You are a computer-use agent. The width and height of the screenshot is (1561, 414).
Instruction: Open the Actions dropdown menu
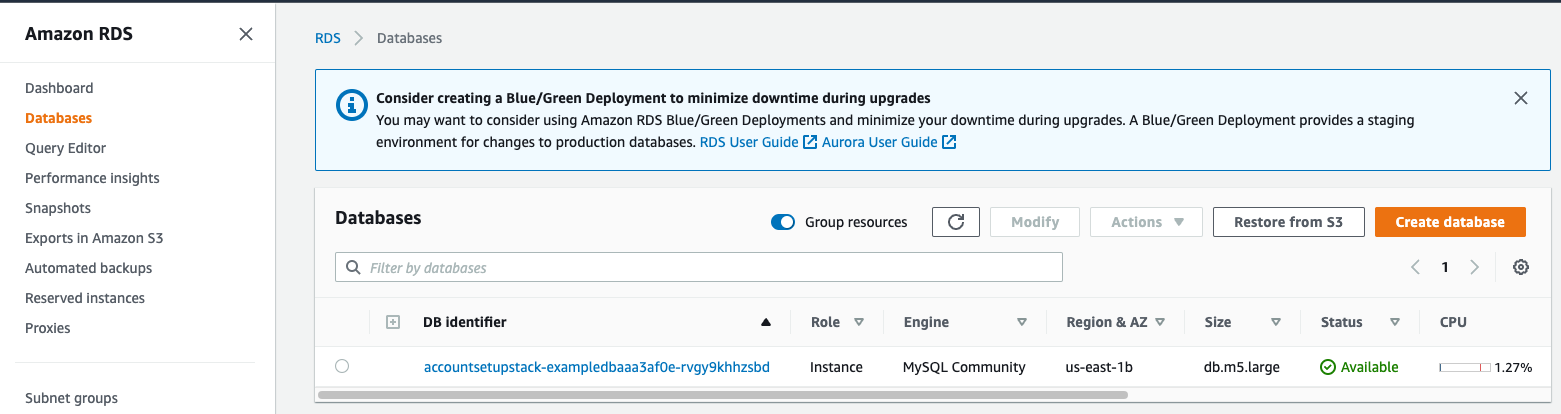(x=1147, y=222)
